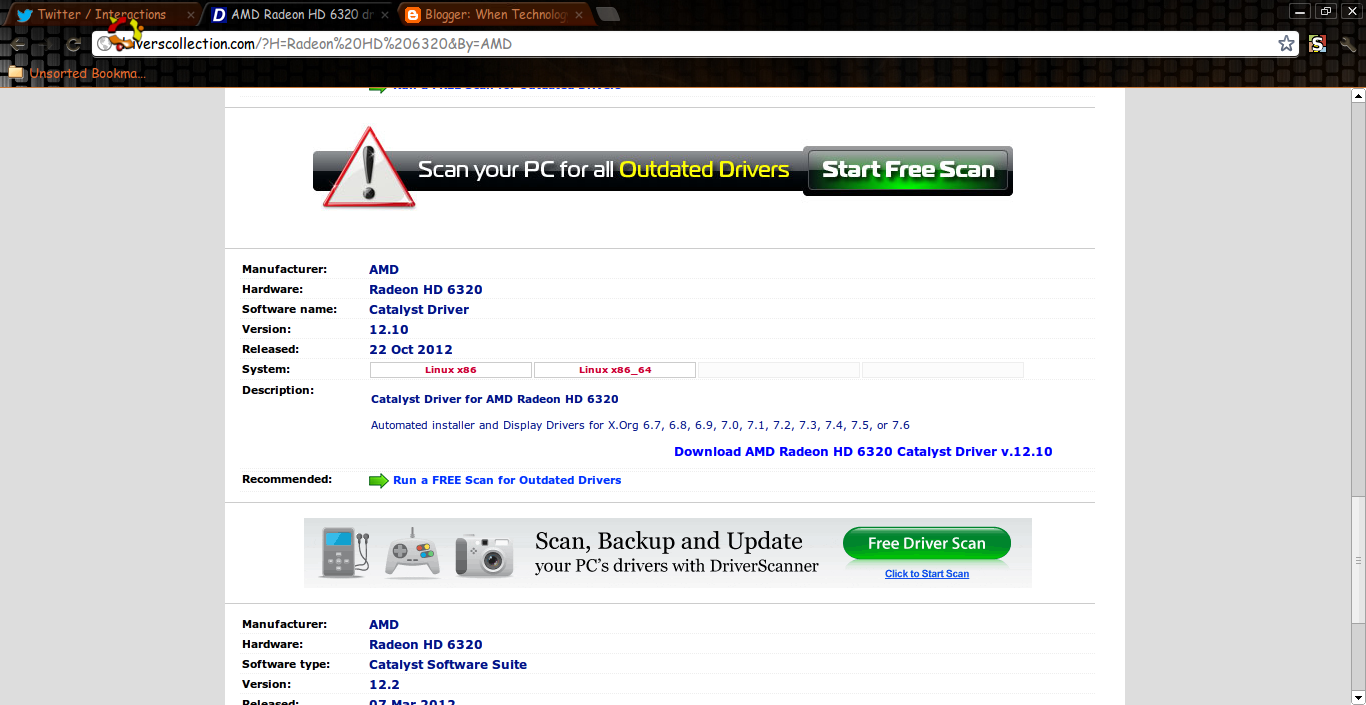The height and width of the screenshot is (705, 1366).
Task: Click the media player image in DriverScanner banner
Action: pyautogui.click(x=346, y=552)
